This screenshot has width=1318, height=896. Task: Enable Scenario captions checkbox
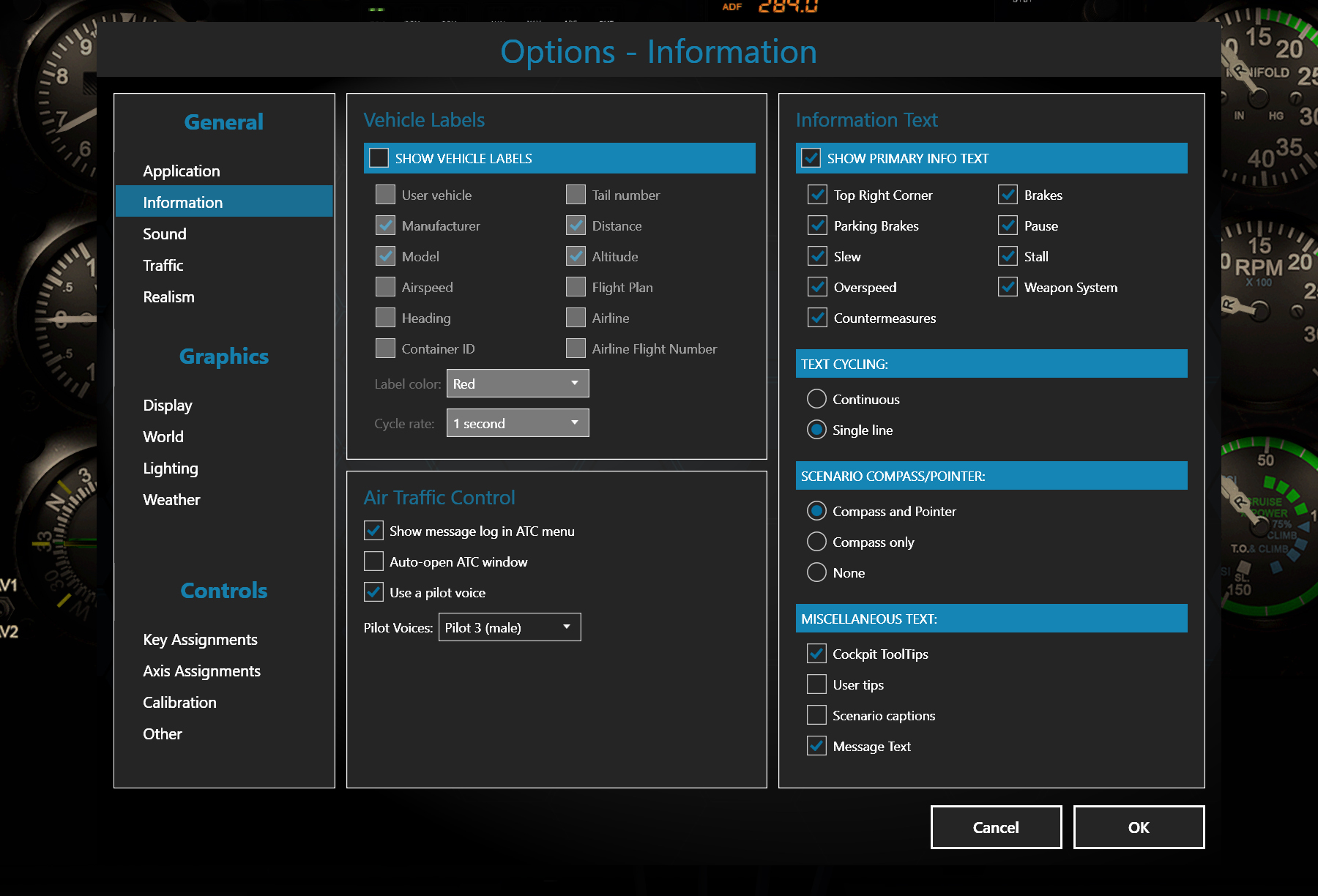(816, 715)
